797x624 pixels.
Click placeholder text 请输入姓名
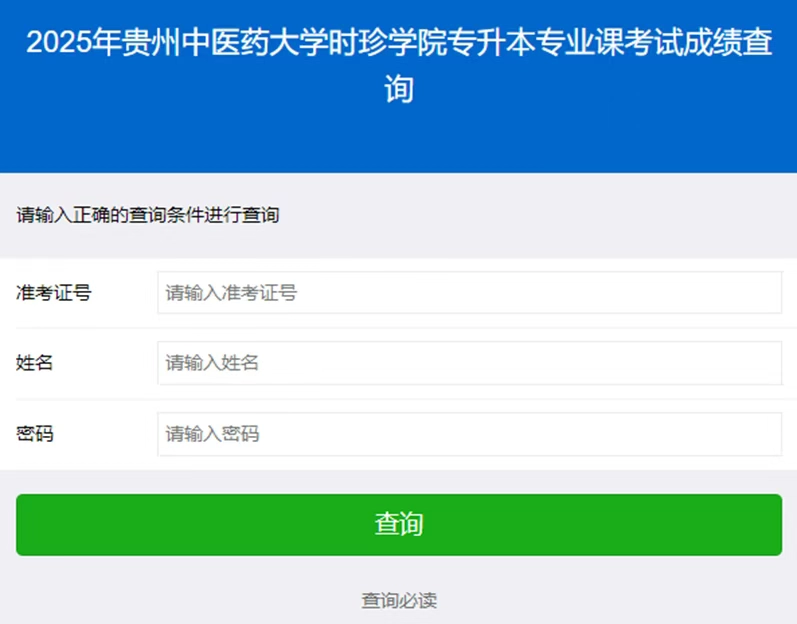pos(212,363)
